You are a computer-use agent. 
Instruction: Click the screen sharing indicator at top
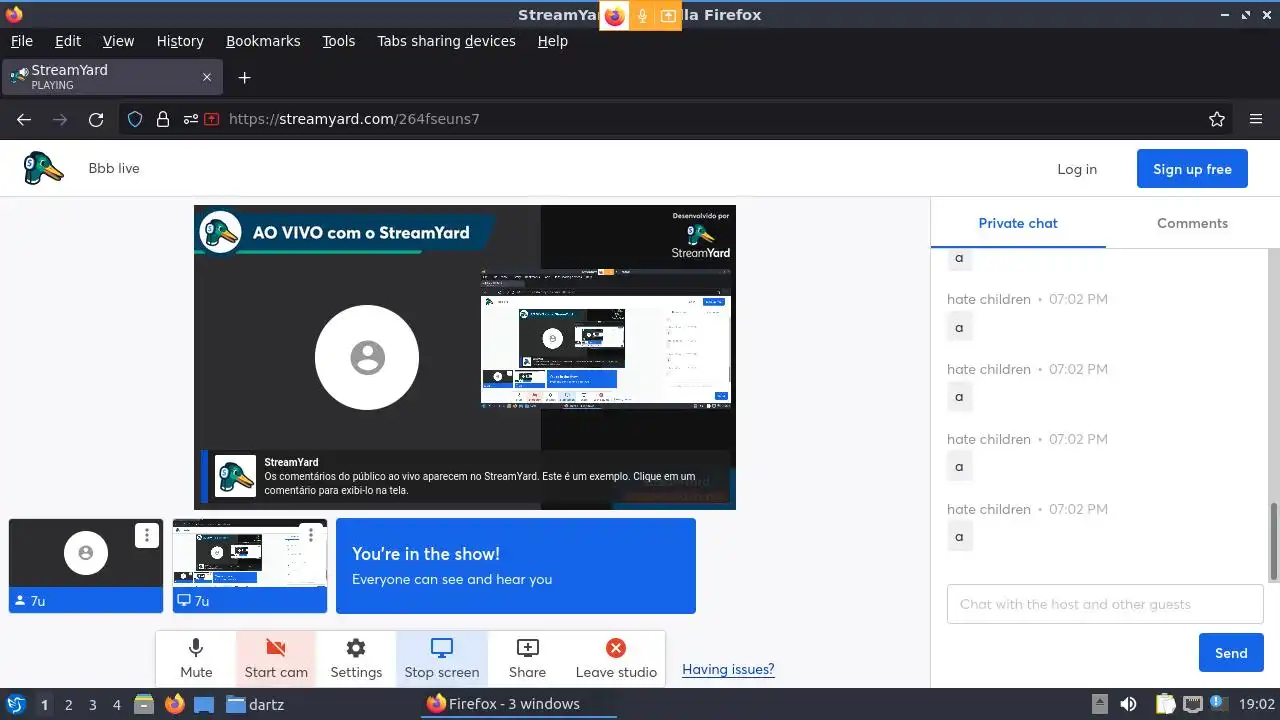(x=668, y=16)
